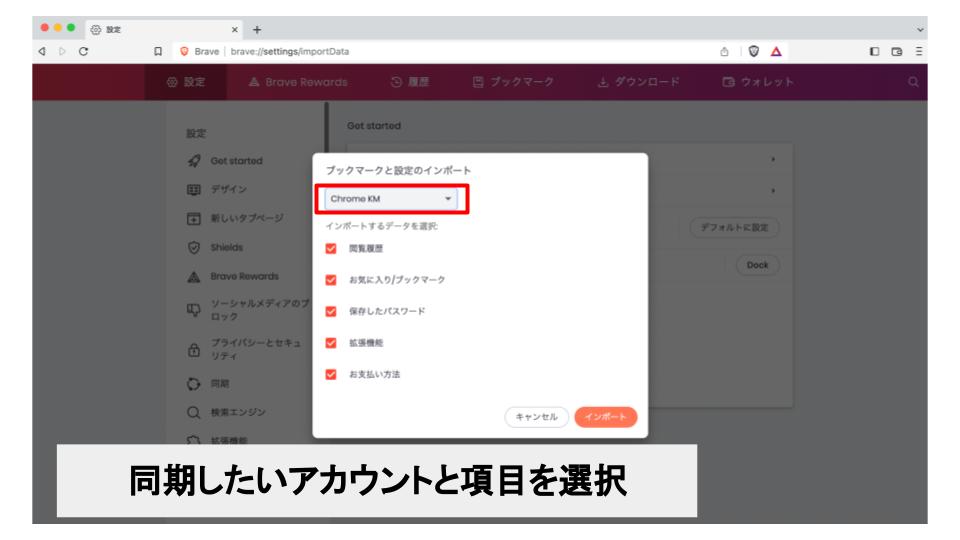Reload the page
Viewport: 960px width, 540px height.
[x=83, y=51]
